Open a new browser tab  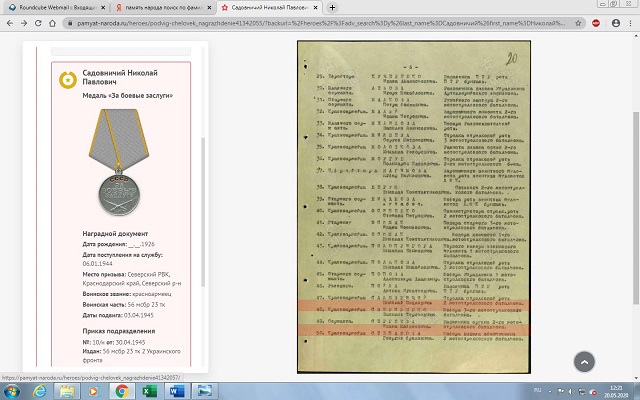click(332, 7)
